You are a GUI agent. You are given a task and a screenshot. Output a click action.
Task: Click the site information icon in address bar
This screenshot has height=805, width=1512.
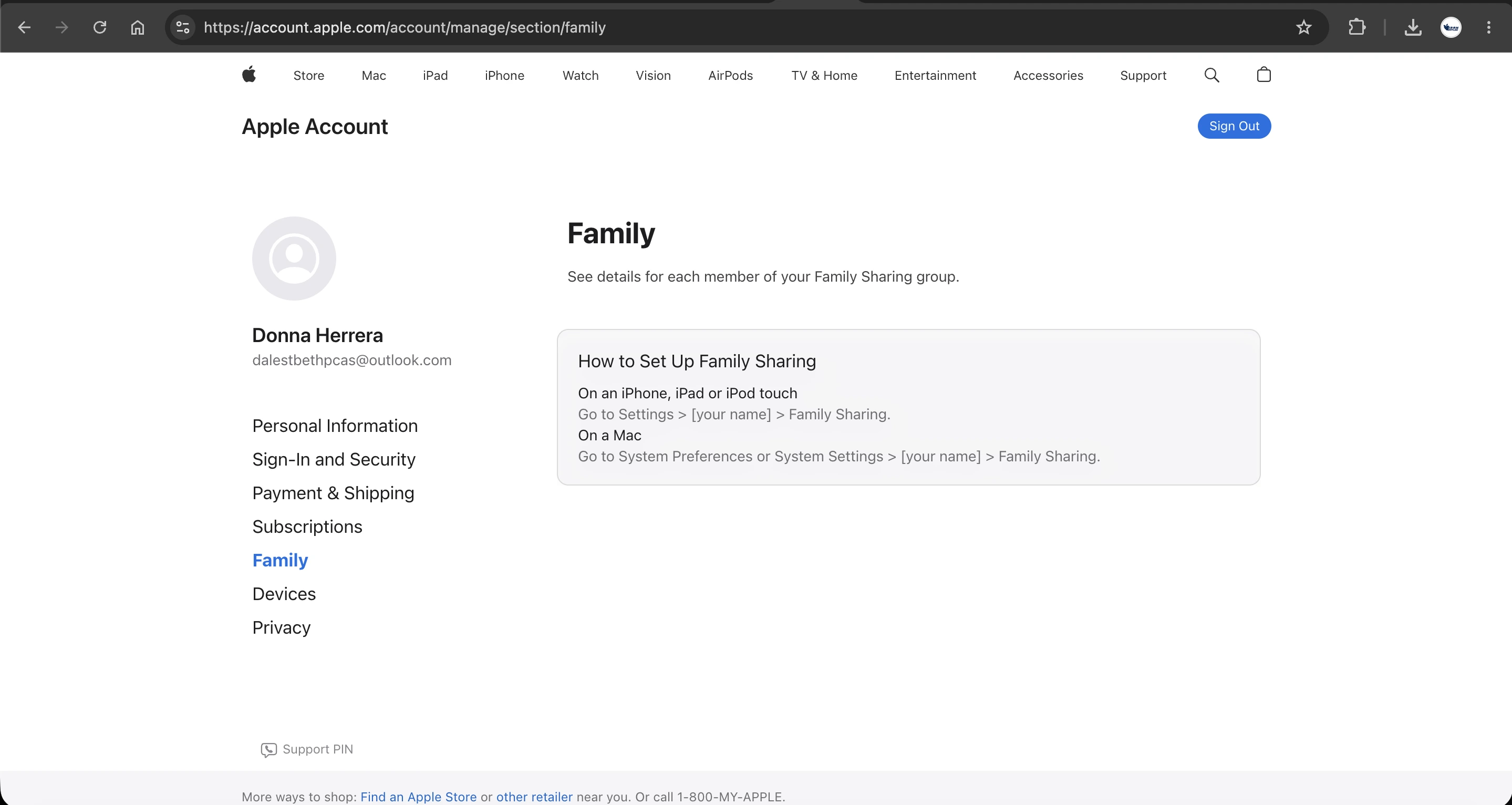182,27
